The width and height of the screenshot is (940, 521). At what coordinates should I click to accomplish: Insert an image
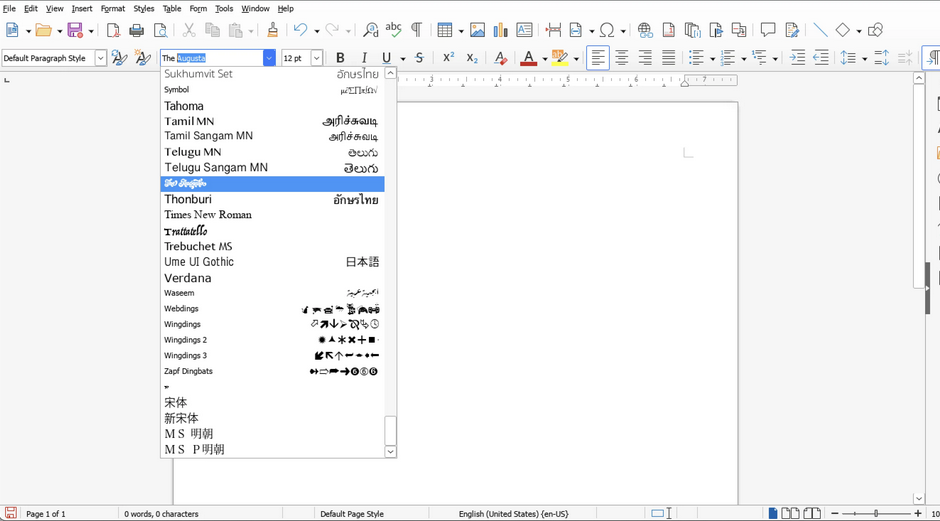click(477, 30)
